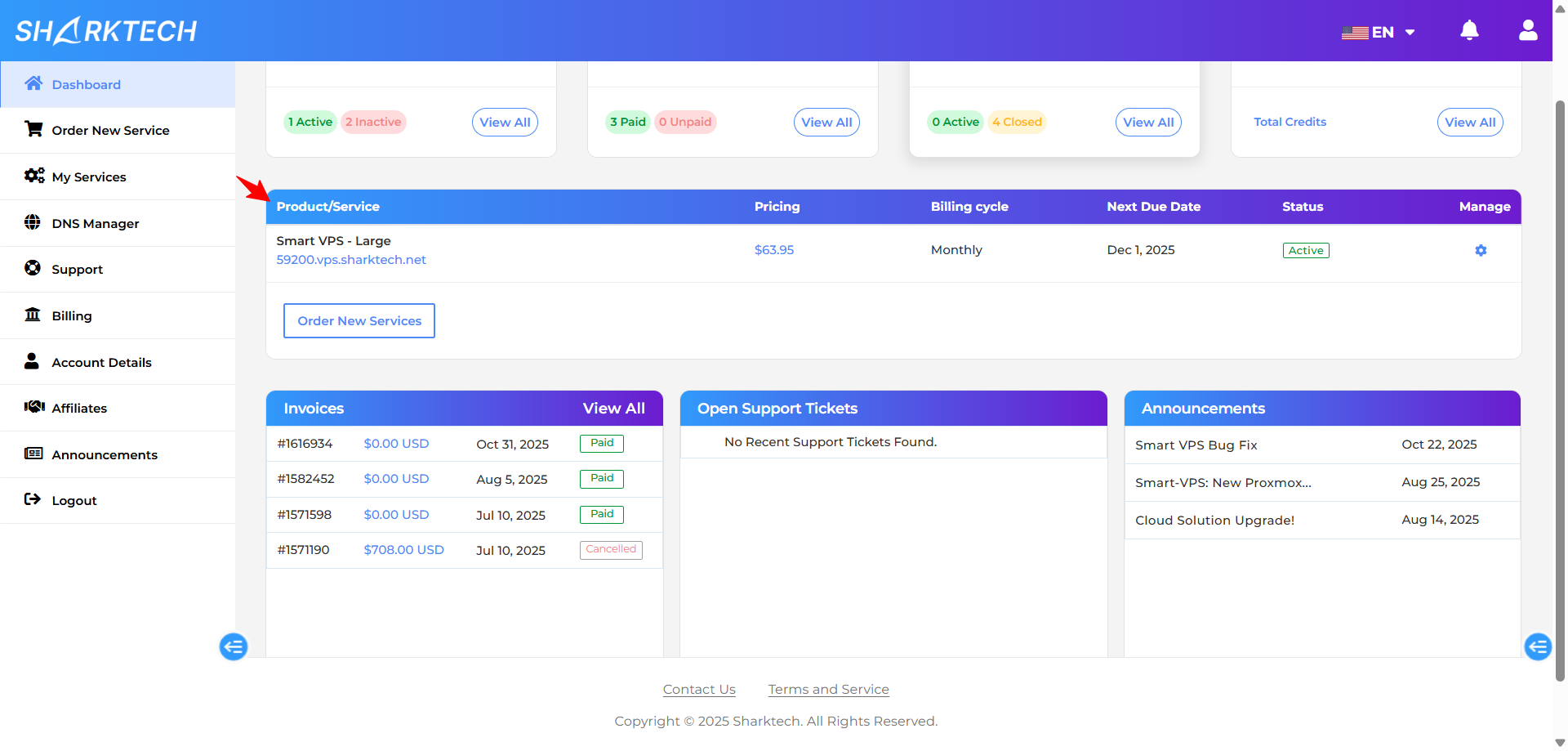Open the Smart-VPS: New Proxmox... announcement
1568x751 pixels.
[1223, 483]
